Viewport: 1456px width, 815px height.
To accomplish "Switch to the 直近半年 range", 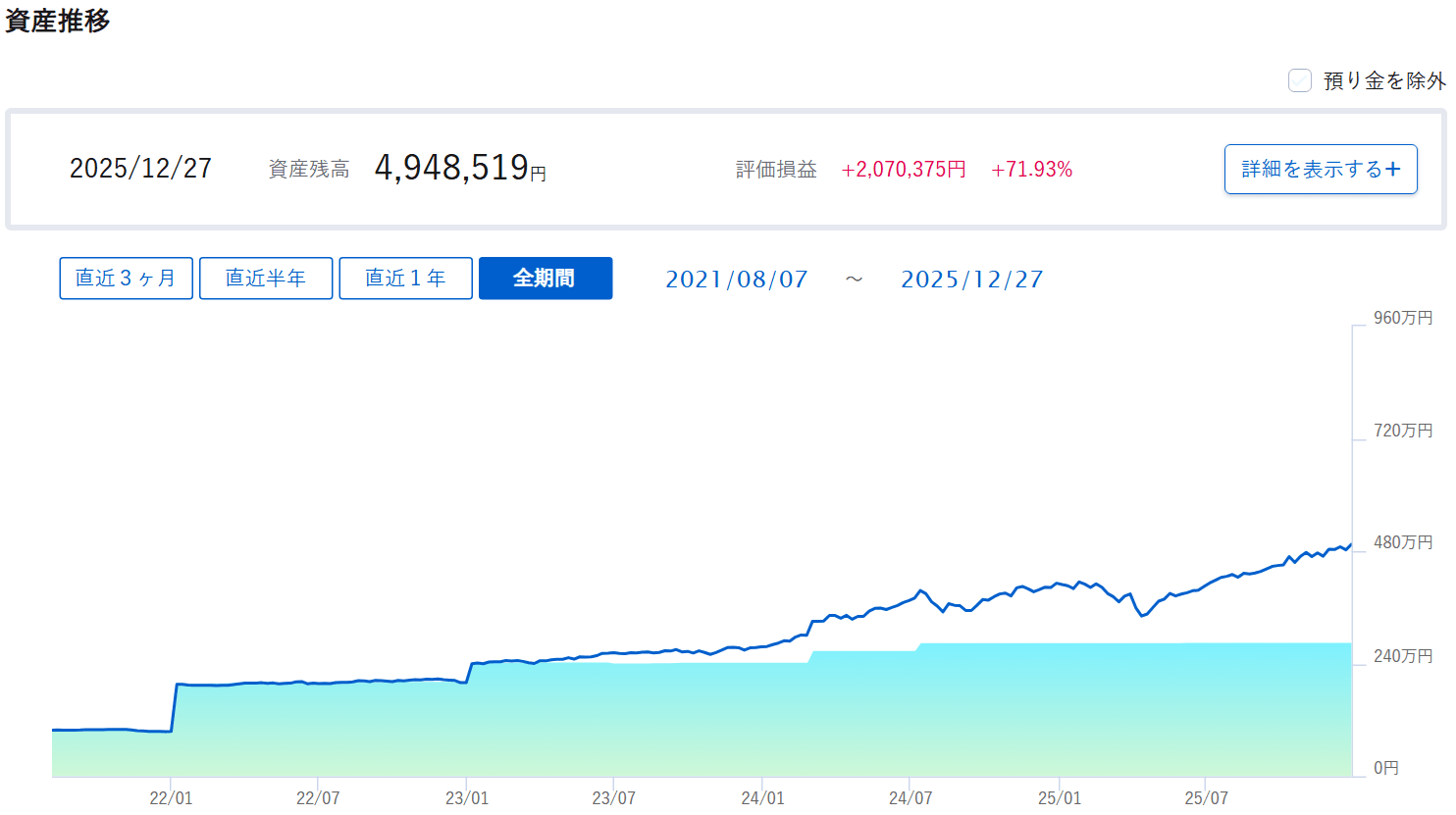I will pyautogui.click(x=266, y=279).
